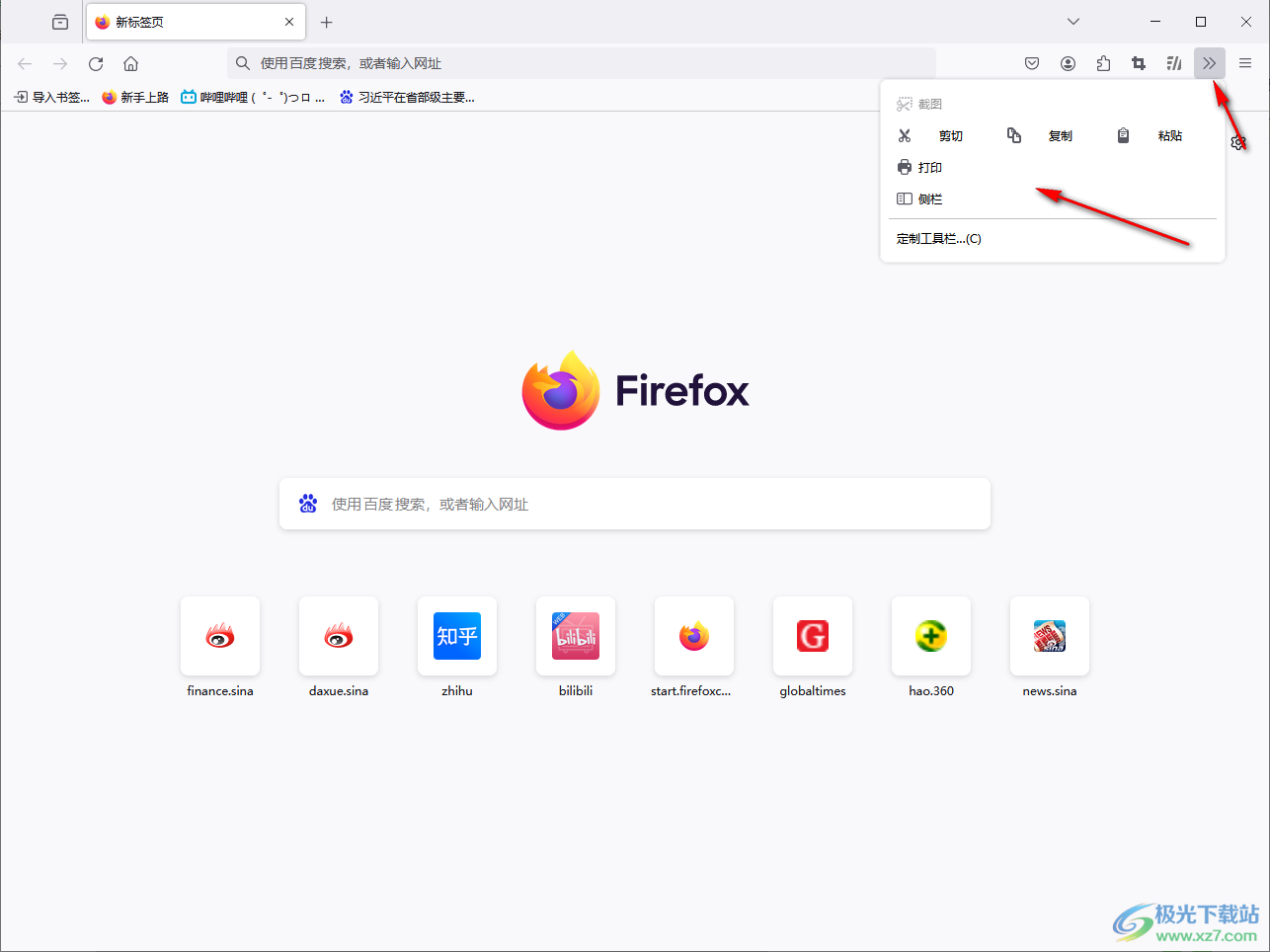This screenshot has height=952, width=1270.
Task: Click the 复制 copy icon
Action: [1014, 135]
